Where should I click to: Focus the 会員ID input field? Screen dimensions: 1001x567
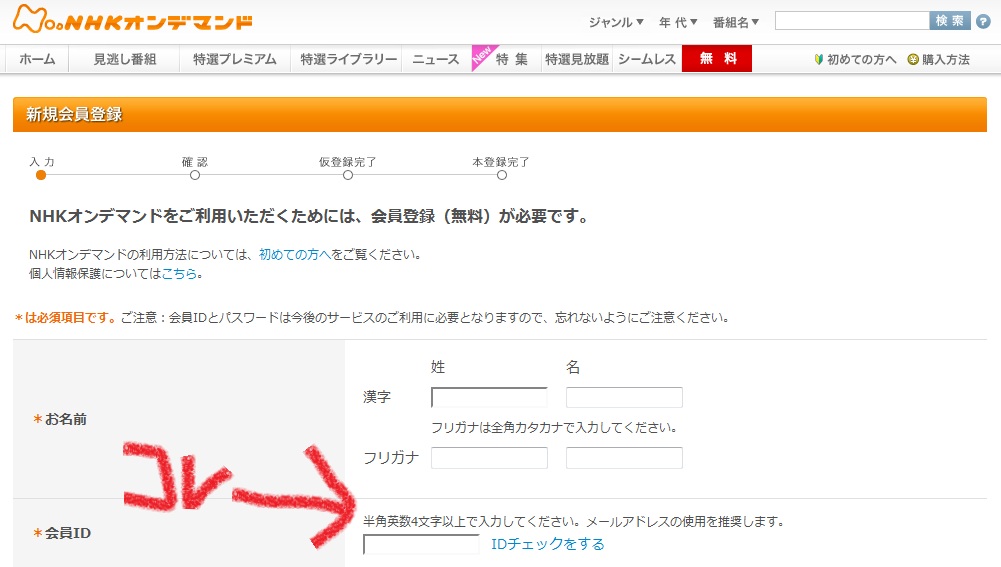pyautogui.click(x=421, y=544)
